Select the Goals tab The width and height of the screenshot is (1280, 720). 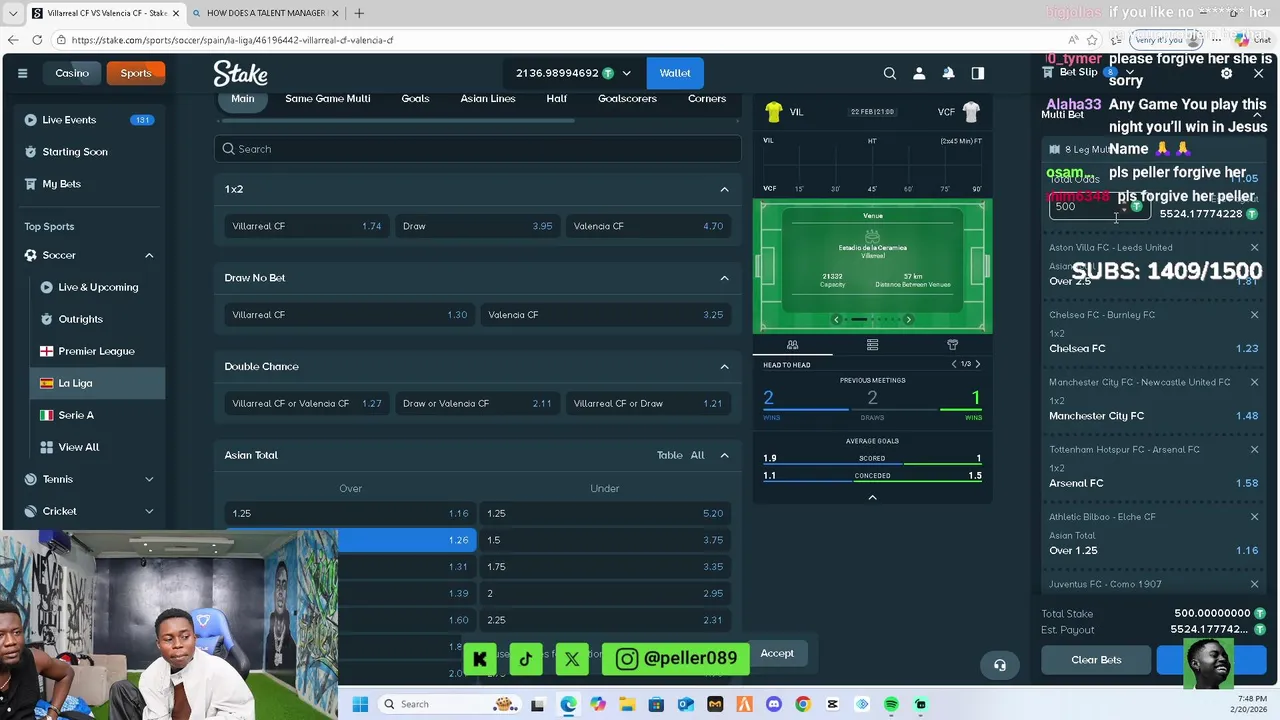point(415,99)
